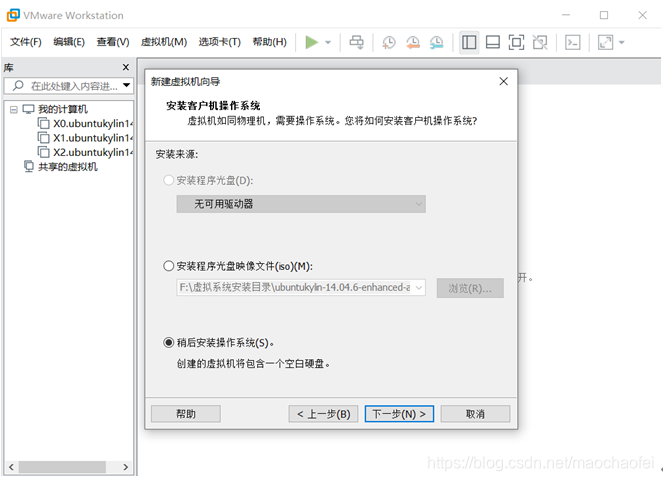Open the 选项卡(T) menu
Screen dimensions: 663x481
tap(219, 42)
